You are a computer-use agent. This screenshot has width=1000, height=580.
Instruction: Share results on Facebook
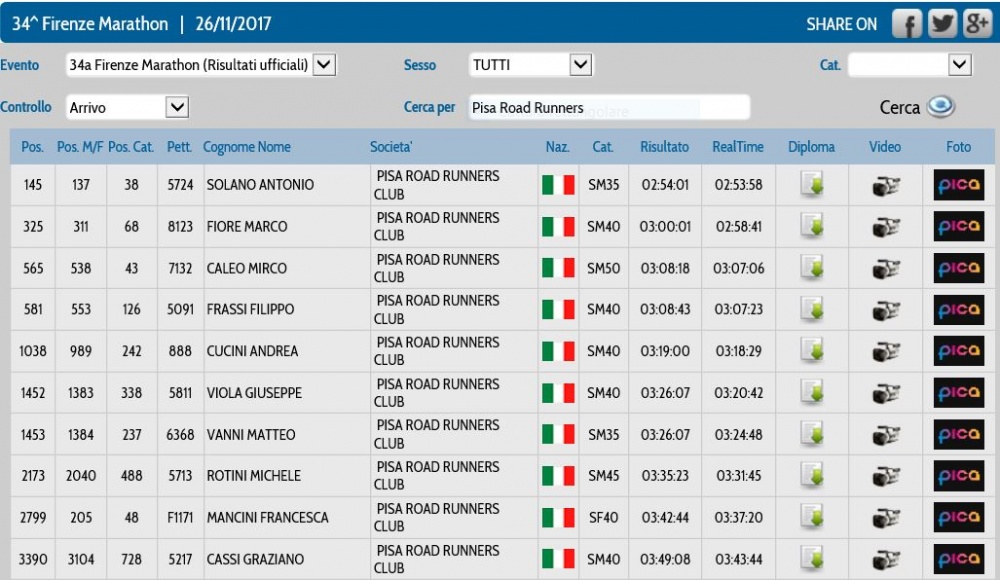pos(906,24)
